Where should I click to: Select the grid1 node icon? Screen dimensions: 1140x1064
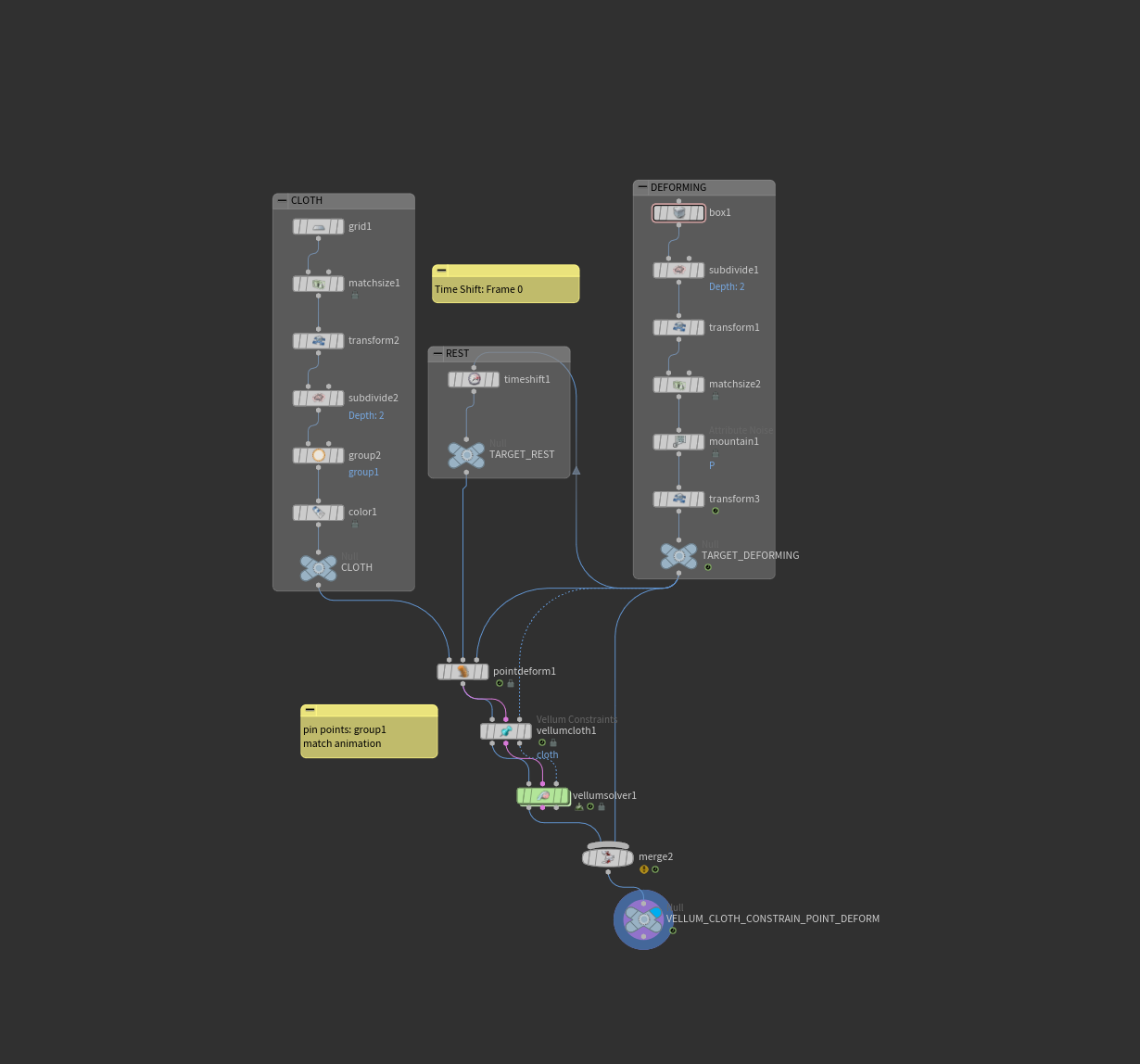(318, 227)
